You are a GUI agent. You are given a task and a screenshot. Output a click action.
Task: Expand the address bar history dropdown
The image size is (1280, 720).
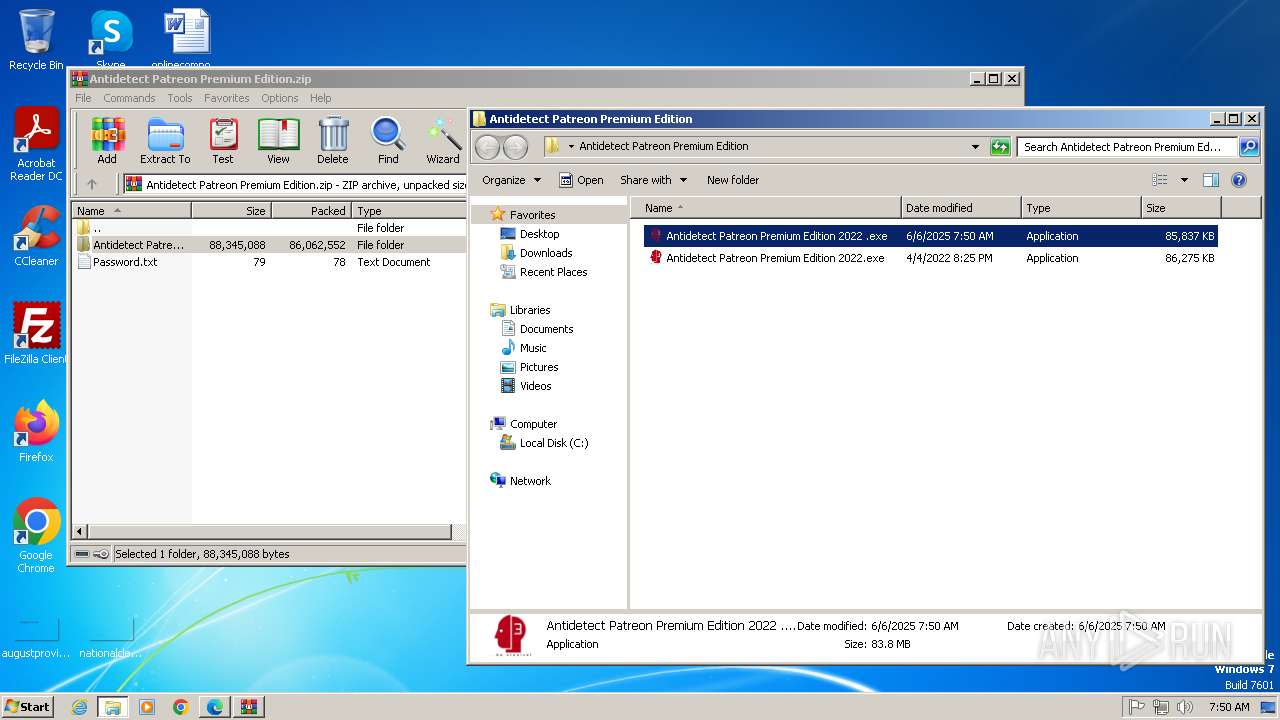976,147
